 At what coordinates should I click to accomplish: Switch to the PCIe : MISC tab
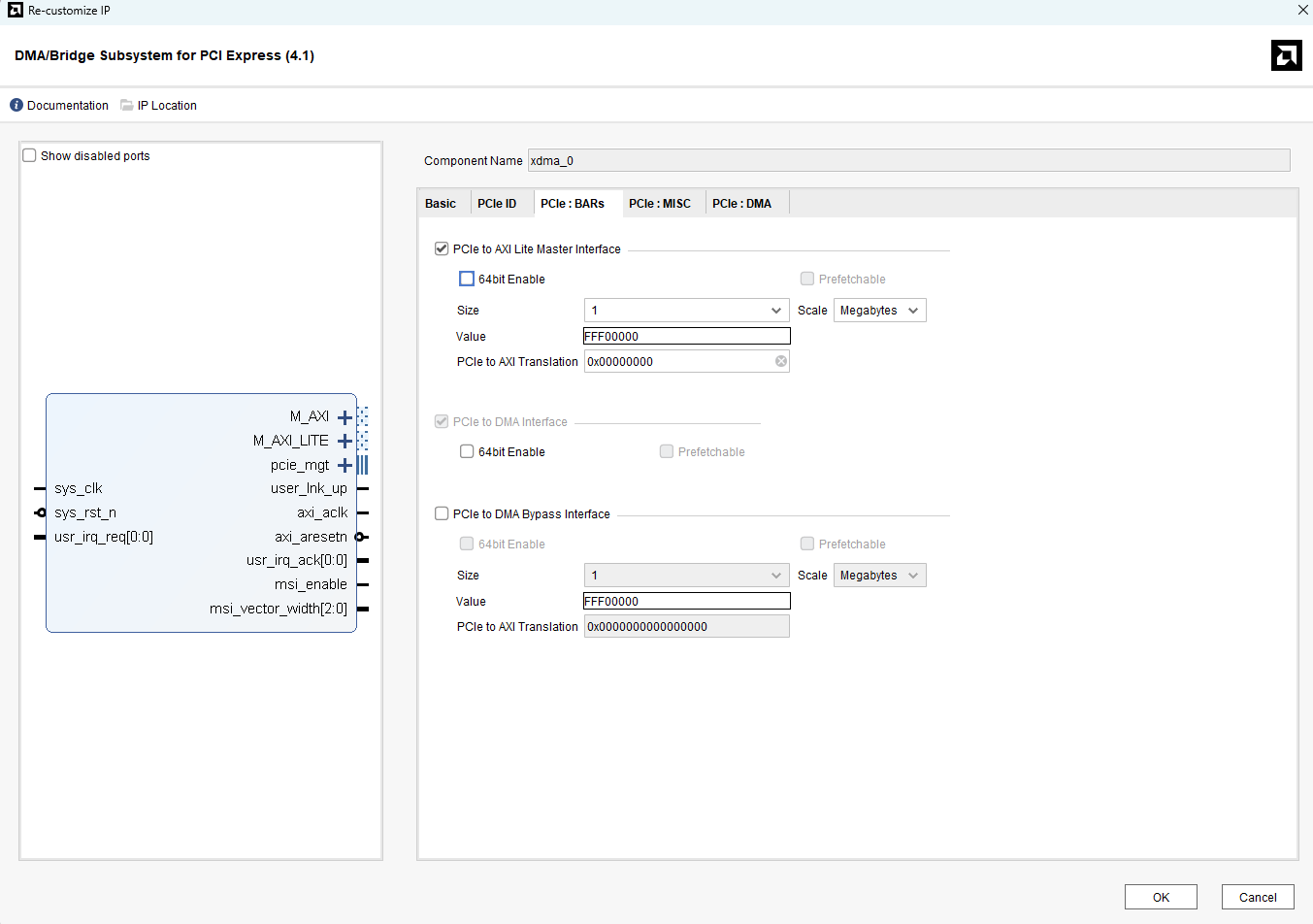point(660,204)
